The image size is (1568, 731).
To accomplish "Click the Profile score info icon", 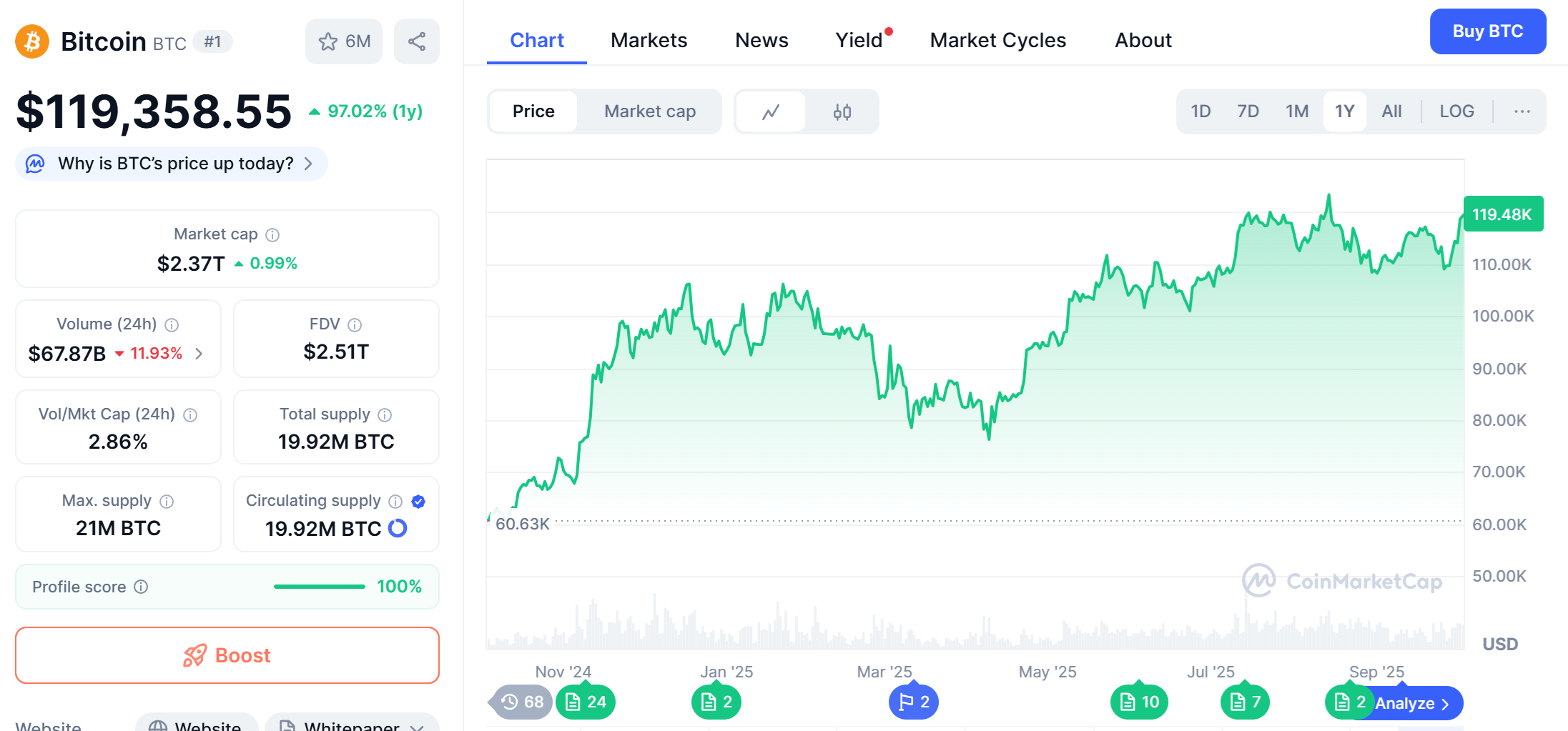I will click(142, 587).
